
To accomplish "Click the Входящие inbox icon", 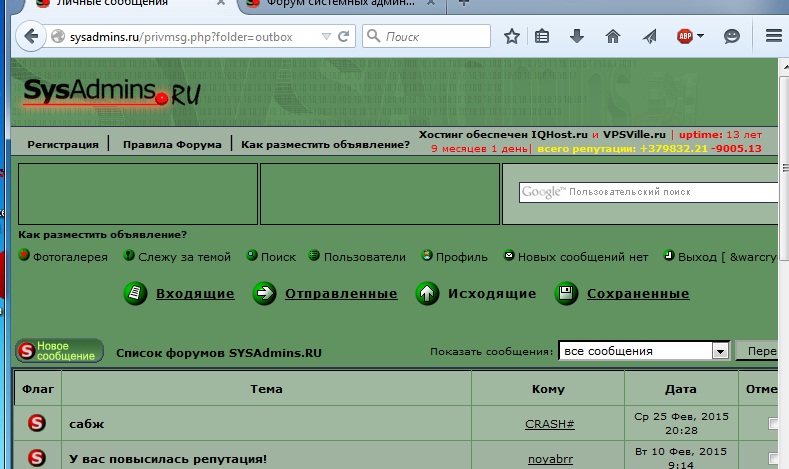I will (x=135, y=293).
